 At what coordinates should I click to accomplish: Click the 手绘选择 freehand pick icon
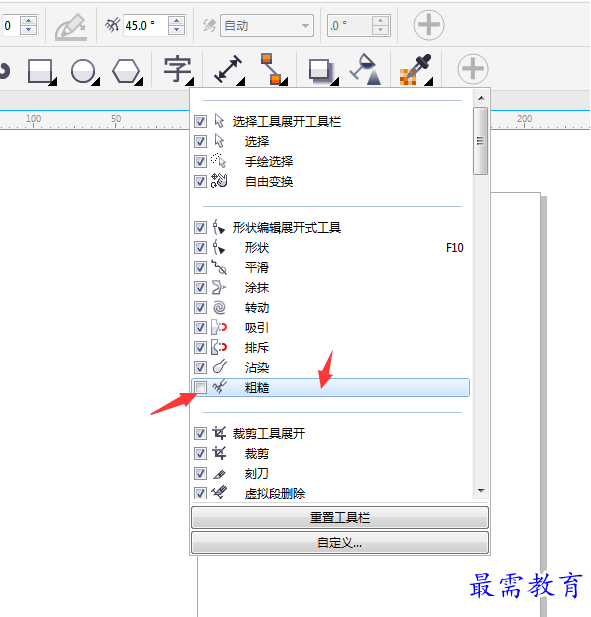[219, 161]
